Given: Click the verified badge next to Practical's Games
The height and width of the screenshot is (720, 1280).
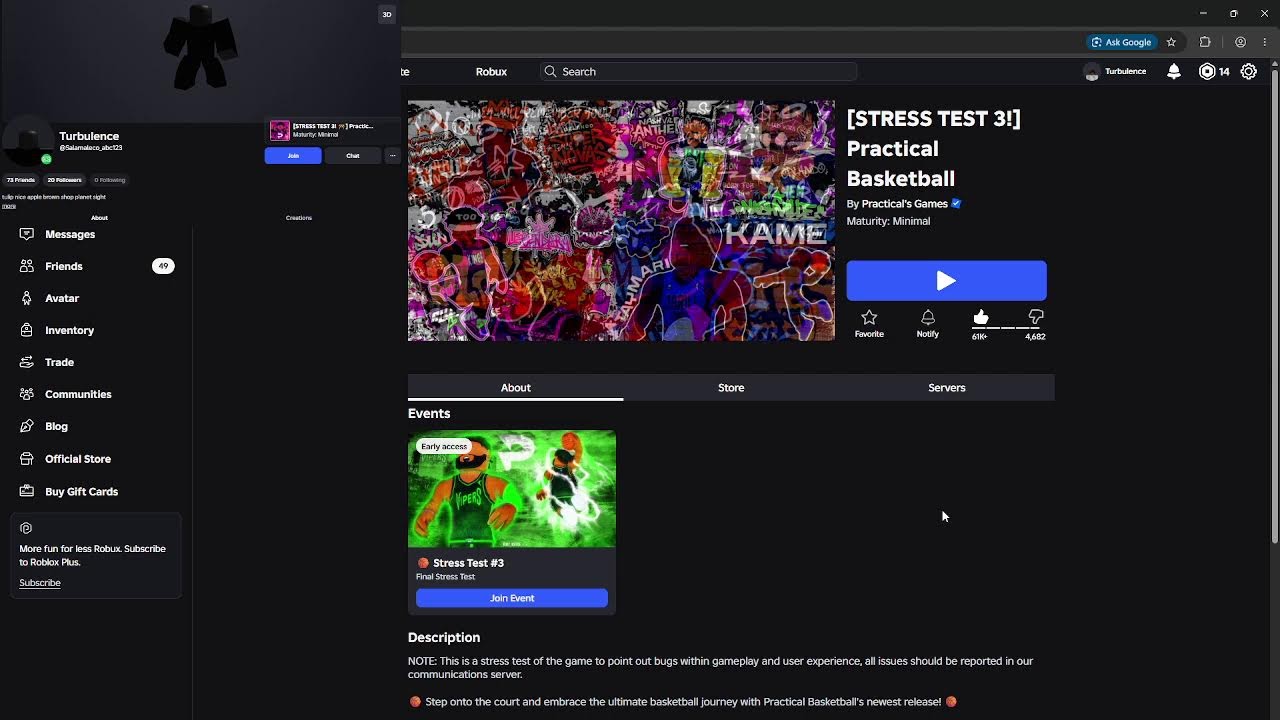Looking at the screenshot, I should tap(956, 204).
